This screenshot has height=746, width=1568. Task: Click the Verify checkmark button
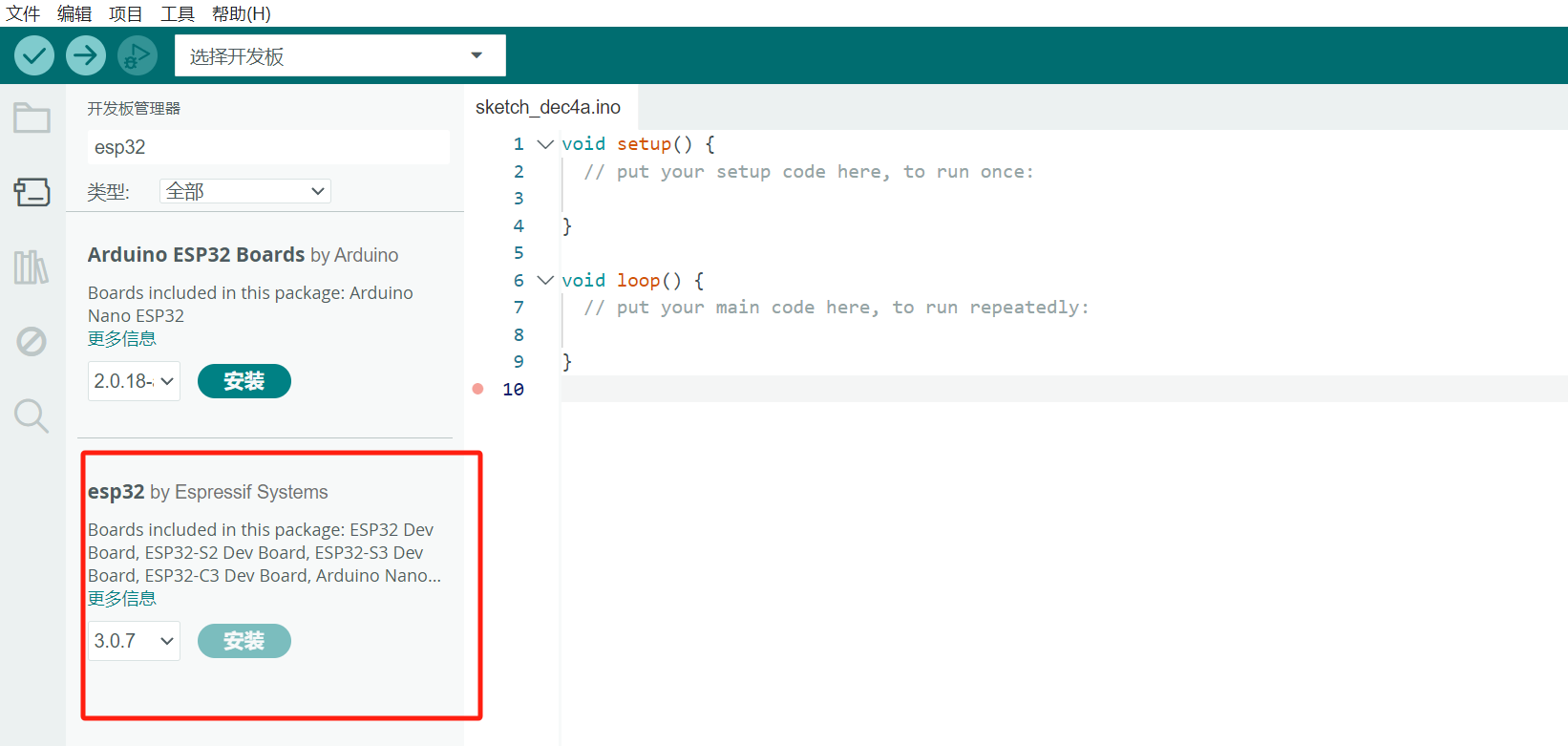pos(34,55)
